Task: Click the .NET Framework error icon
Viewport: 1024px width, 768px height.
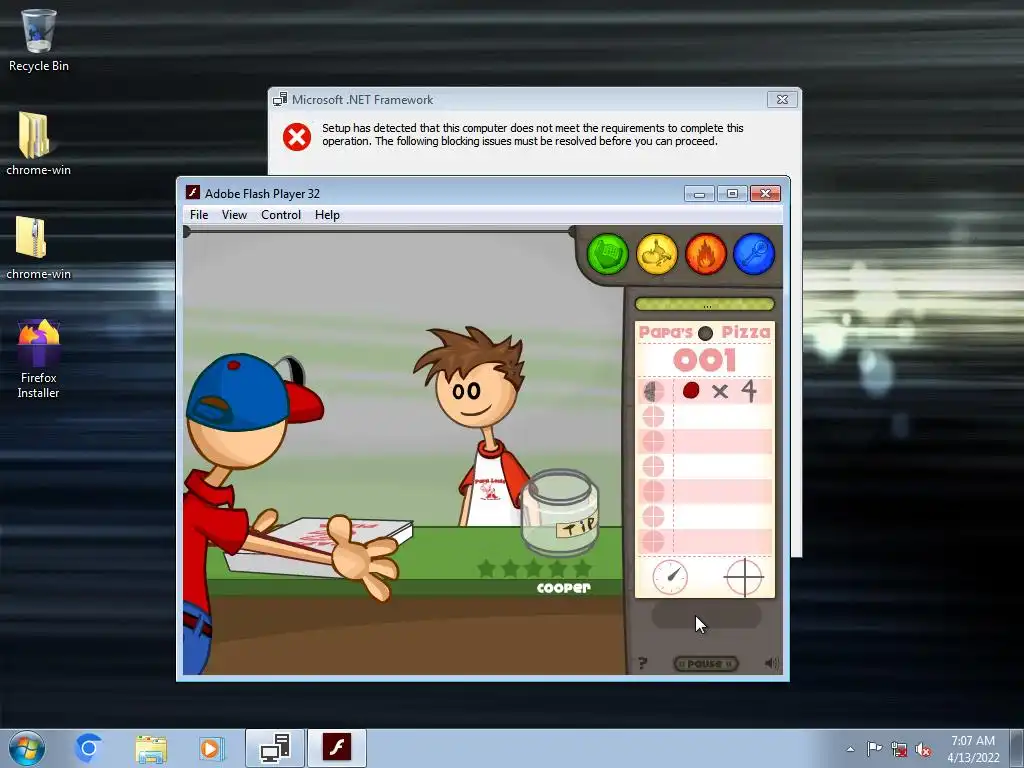Action: pyautogui.click(x=296, y=136)
